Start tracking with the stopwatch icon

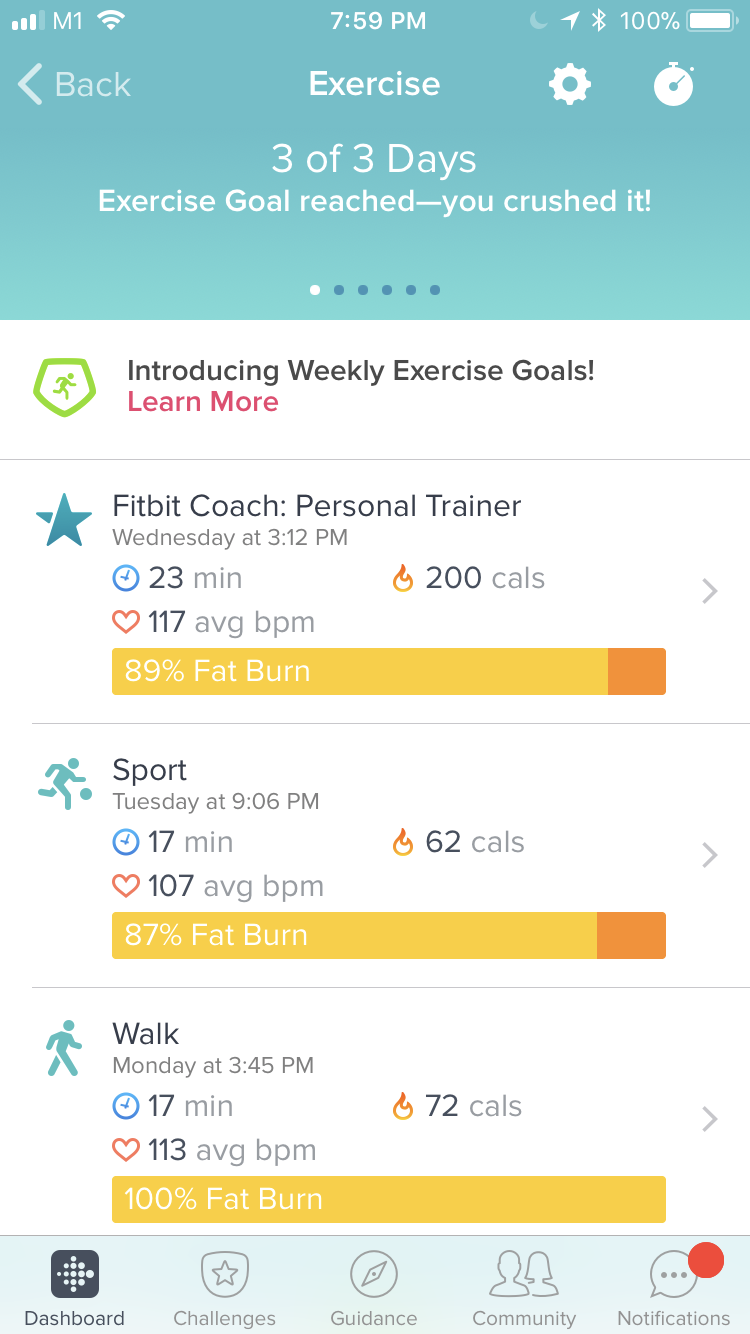tap(674, 84)
